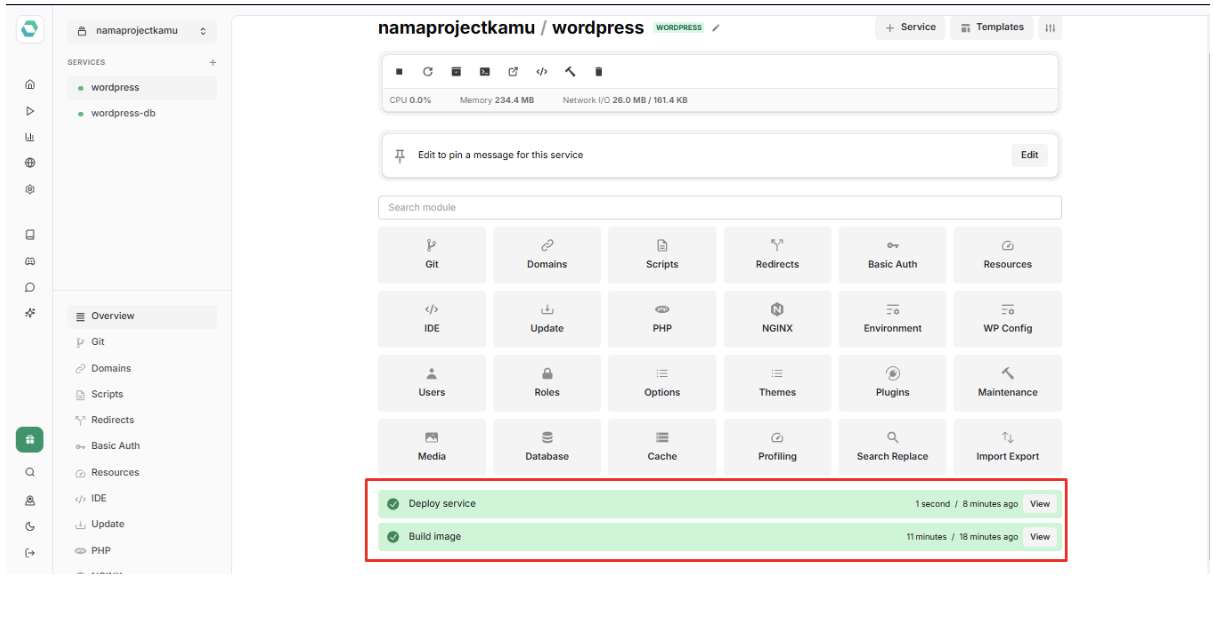Select the wordpress service in sidebar
Screen dimensions: 1214x638
142,88
